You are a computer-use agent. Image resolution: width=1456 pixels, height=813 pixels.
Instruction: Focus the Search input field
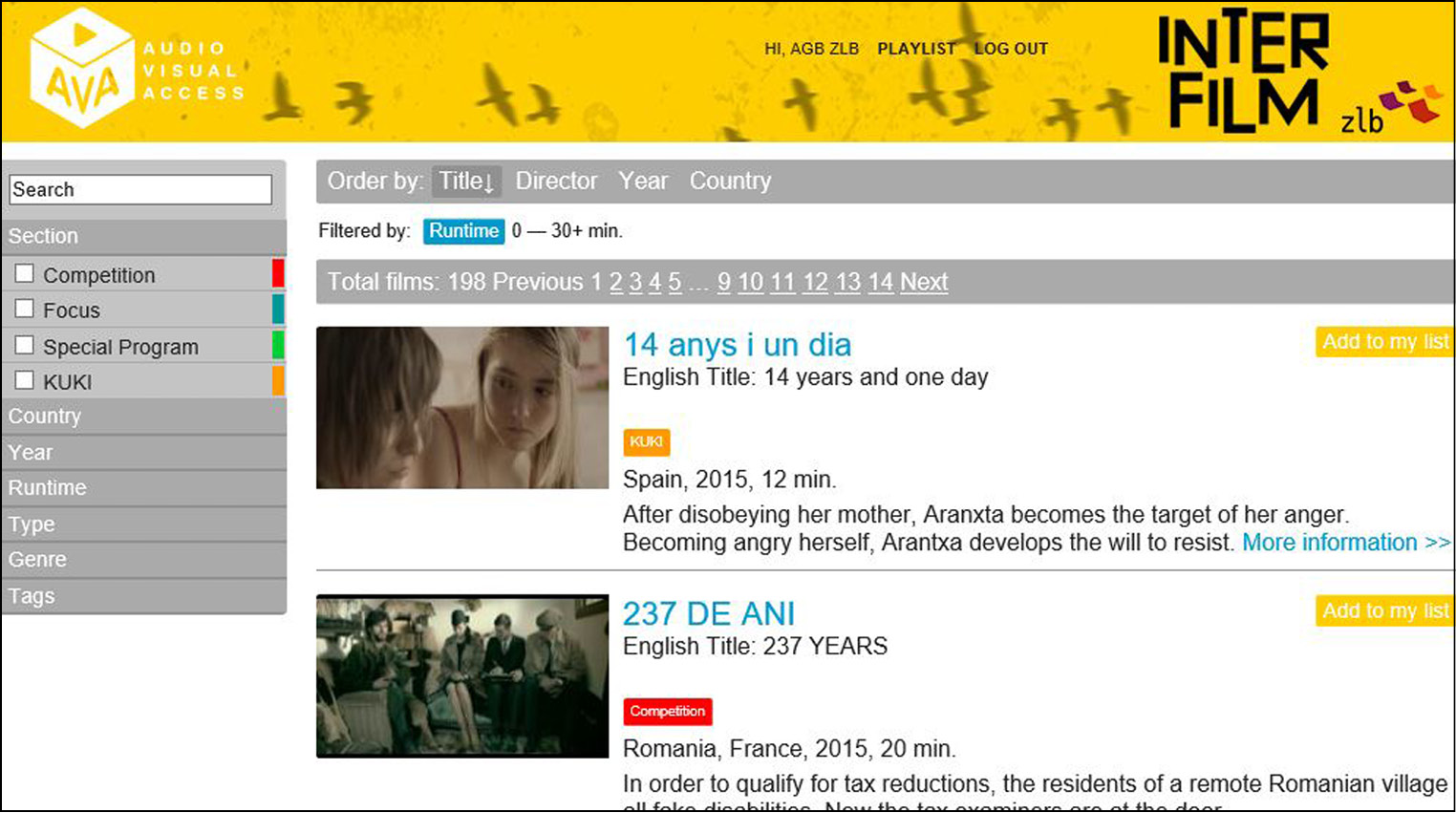[140, 189]
